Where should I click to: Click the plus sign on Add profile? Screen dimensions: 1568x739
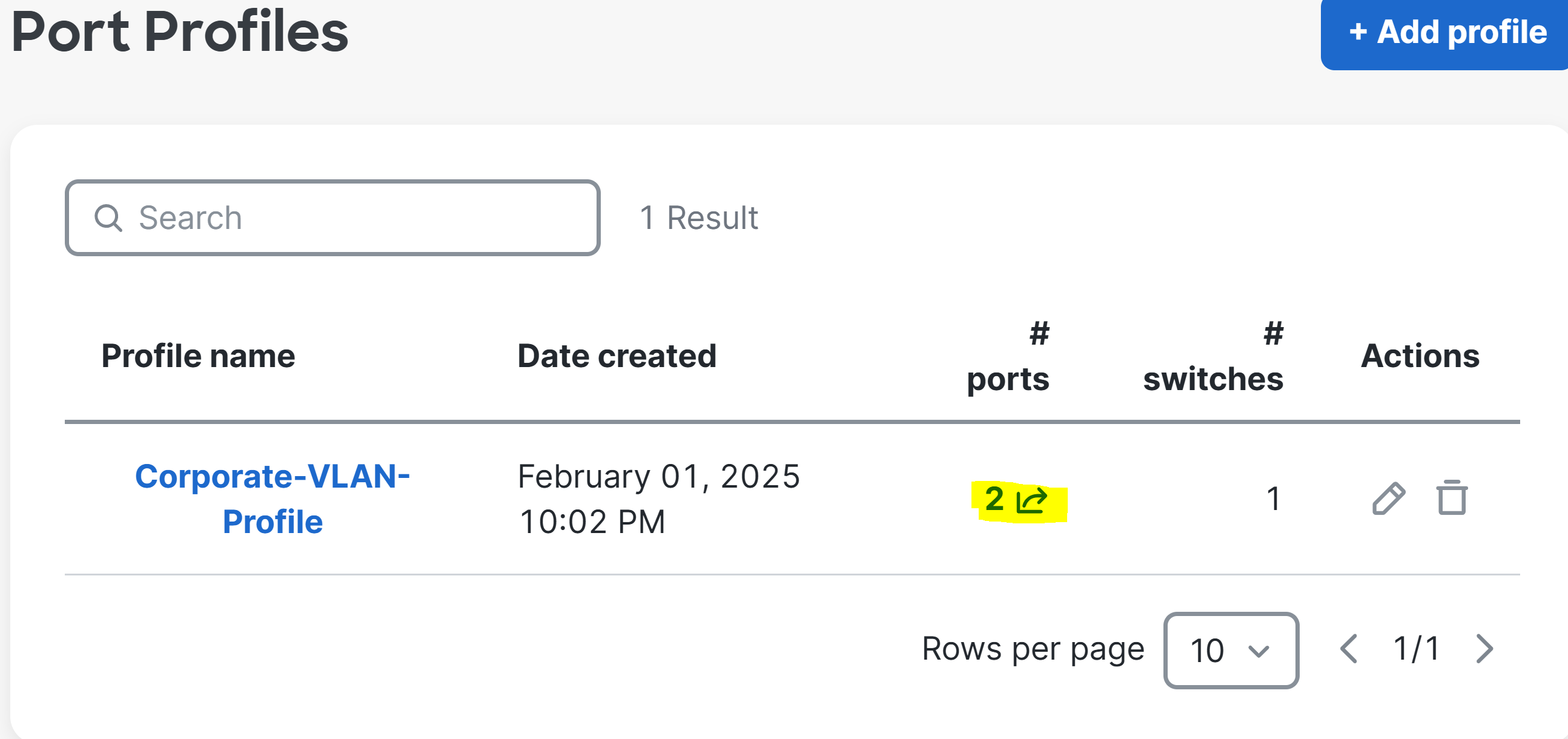click(1358, 31)
